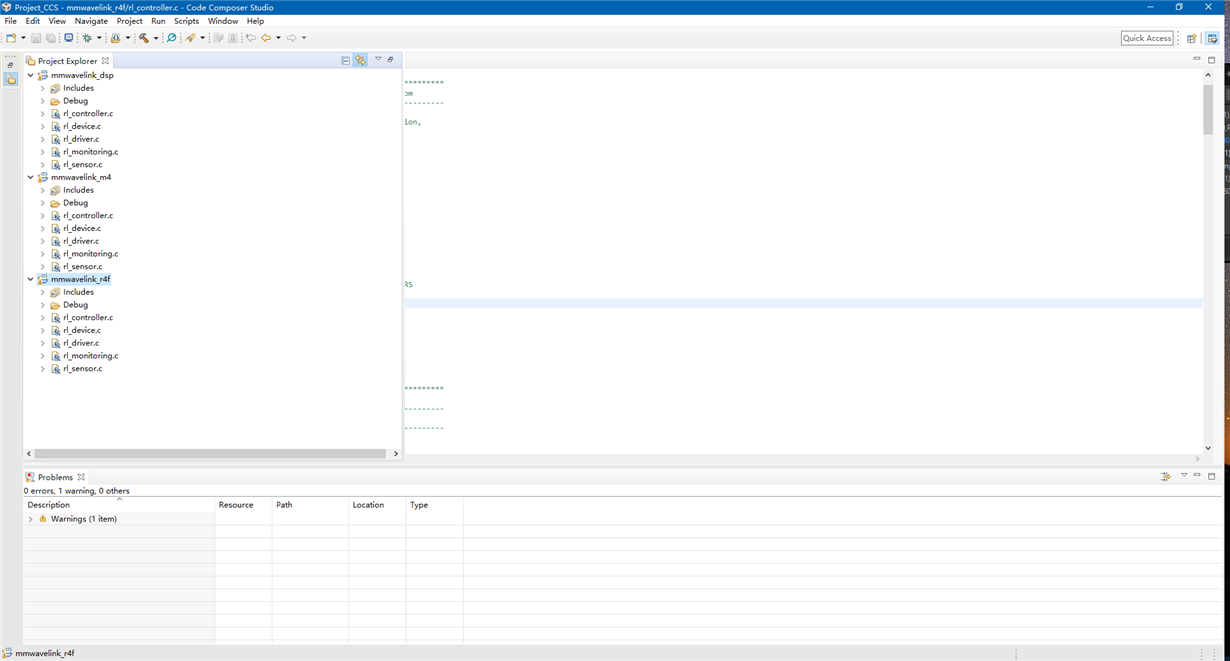1230x661 pixels.
Task: Click the Project Explorer horizontal scrollbar
Action: 210,454
